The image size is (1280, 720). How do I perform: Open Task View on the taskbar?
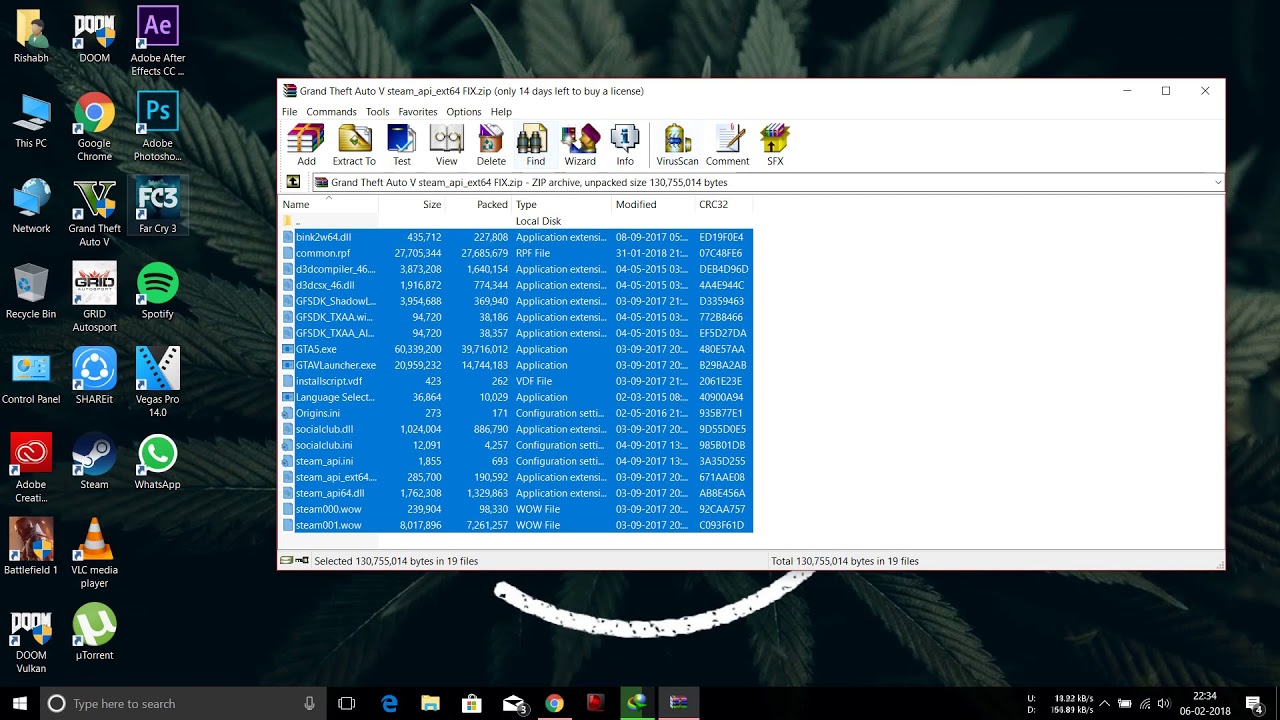point(346,703)
